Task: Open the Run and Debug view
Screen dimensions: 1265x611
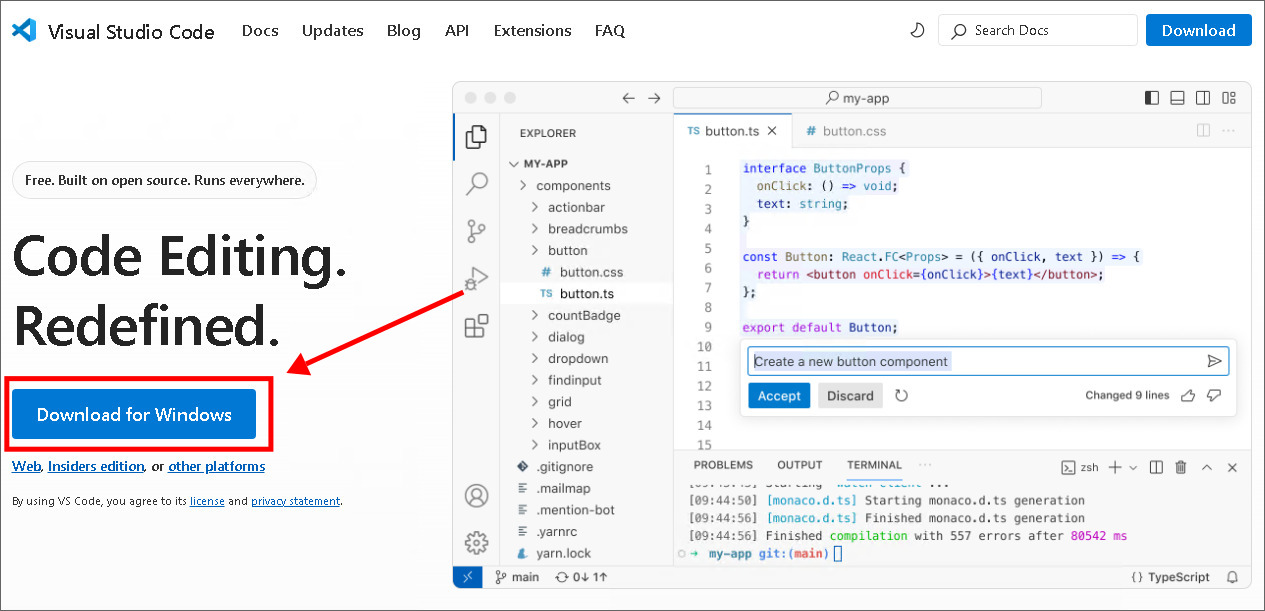Action: 477,278
